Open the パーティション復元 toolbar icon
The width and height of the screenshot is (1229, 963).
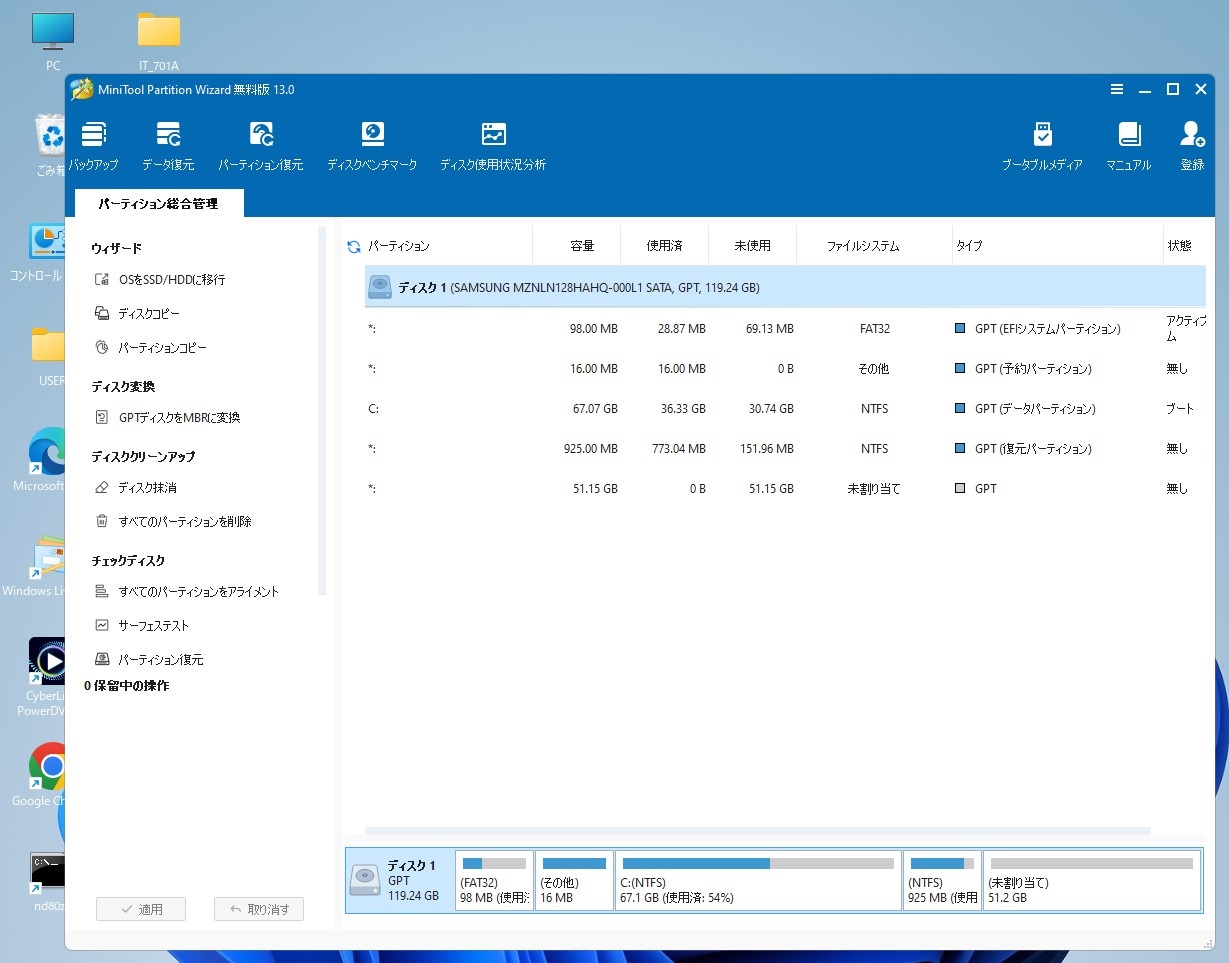(261, 146)
